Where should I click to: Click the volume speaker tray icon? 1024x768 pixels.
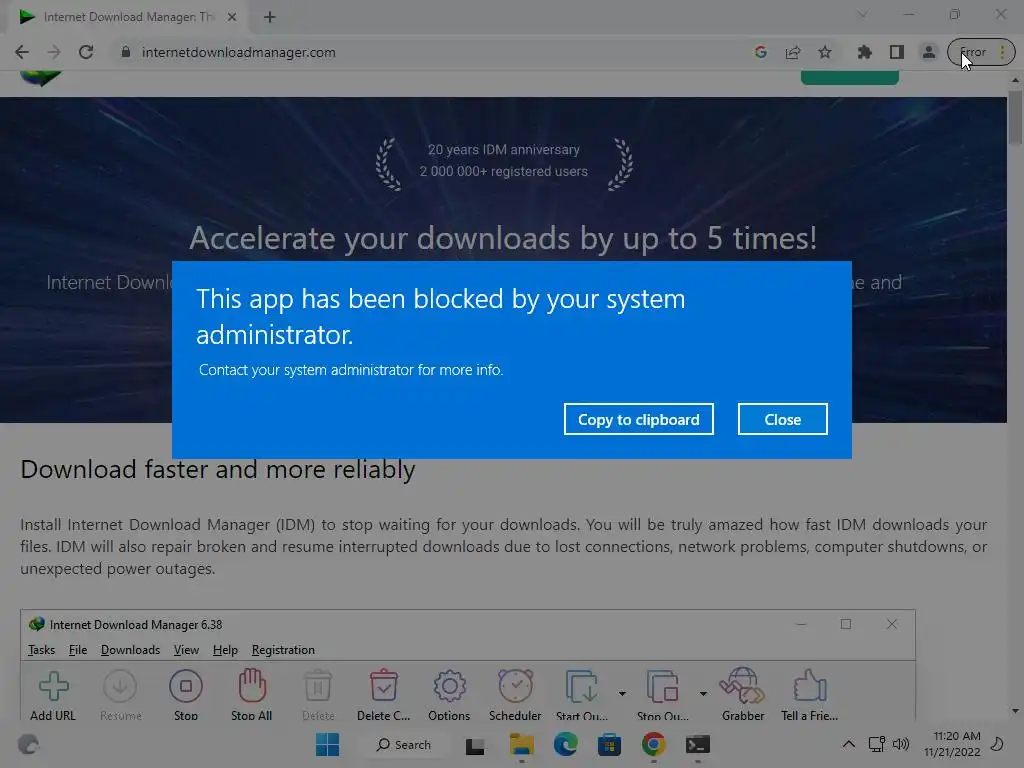coord(901,744)
